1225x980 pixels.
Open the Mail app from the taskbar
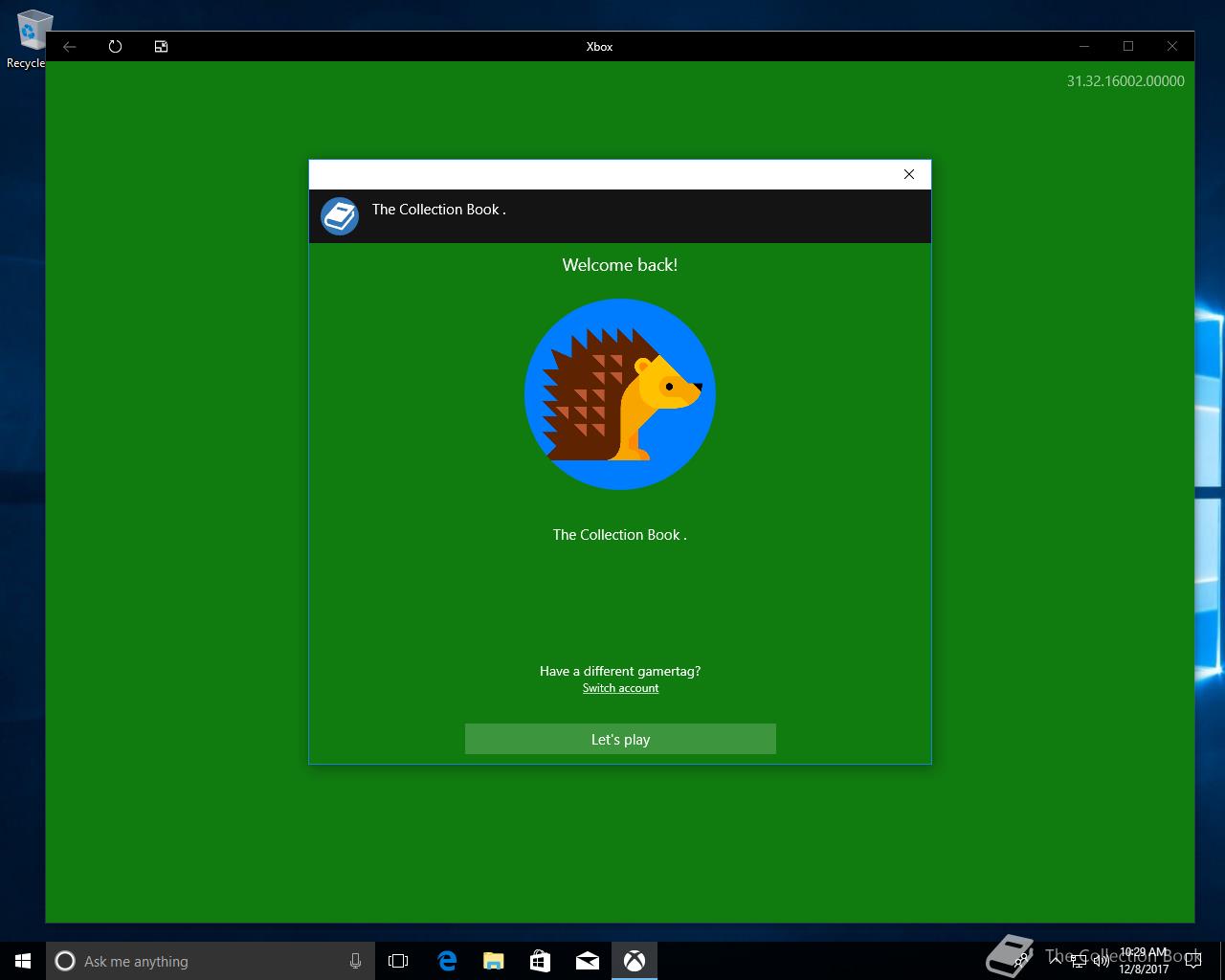pos(588,961)
